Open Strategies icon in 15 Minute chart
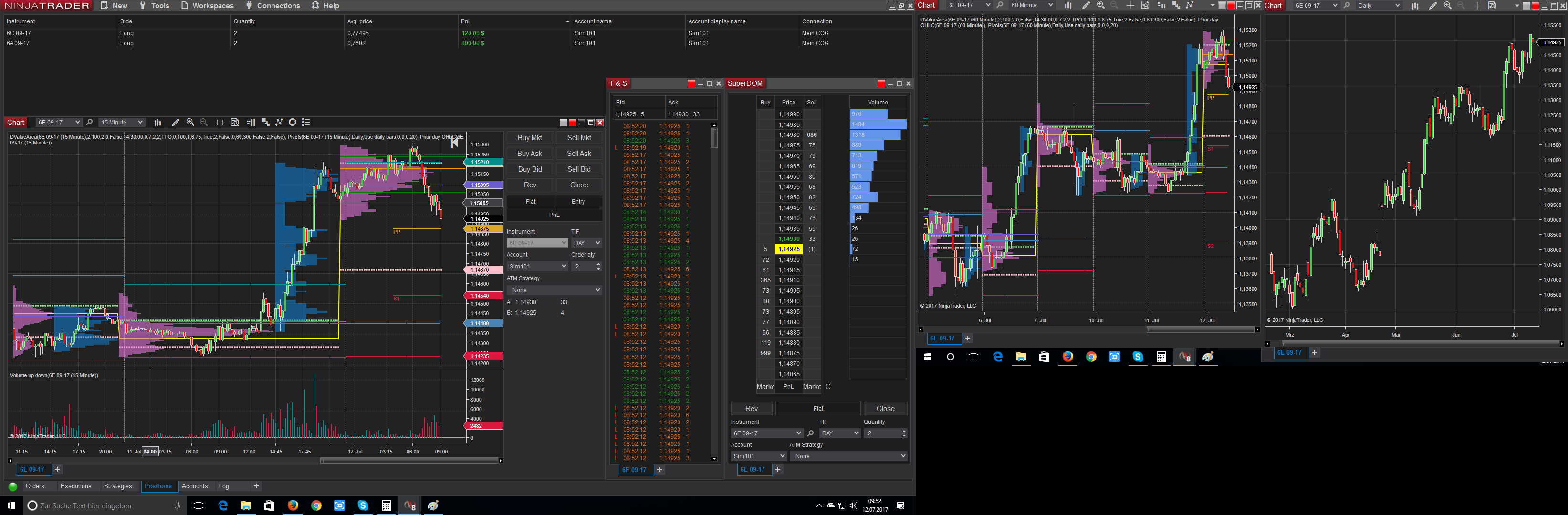Screen dimensions: 1568x515 293,122
